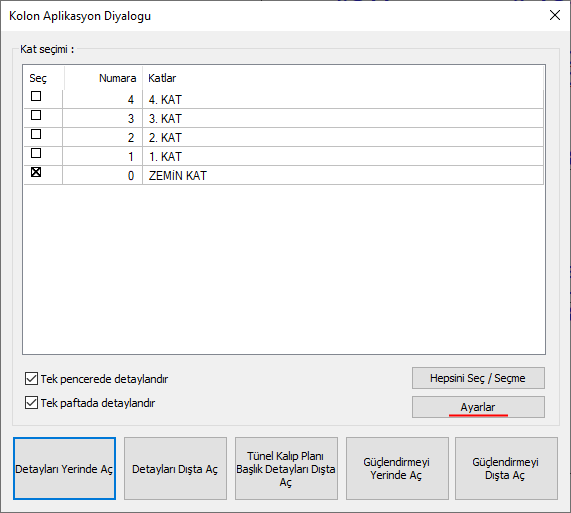Screen dimensions: 571x513
Task: Toggle Tek paftada detaylandır checkbox
Action: click(x=31, y=403)
